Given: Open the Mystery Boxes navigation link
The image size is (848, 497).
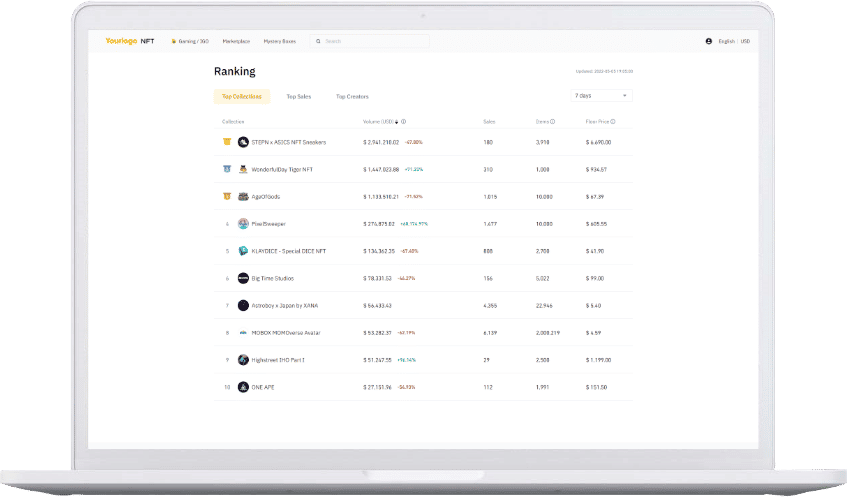Looking at the screenshot, I should point(280,41).
